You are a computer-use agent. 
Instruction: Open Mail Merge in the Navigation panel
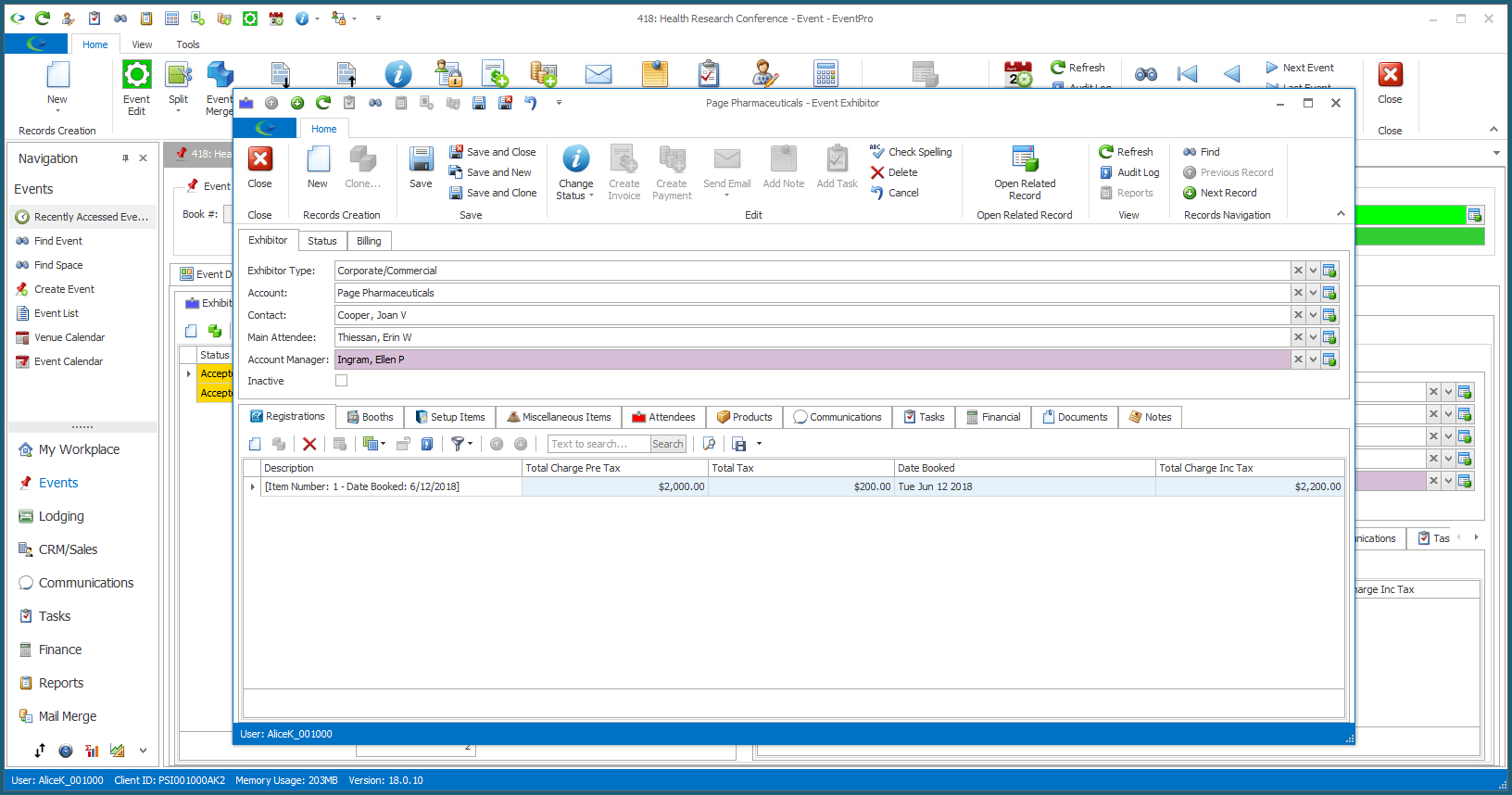click(x=57, y=716)
